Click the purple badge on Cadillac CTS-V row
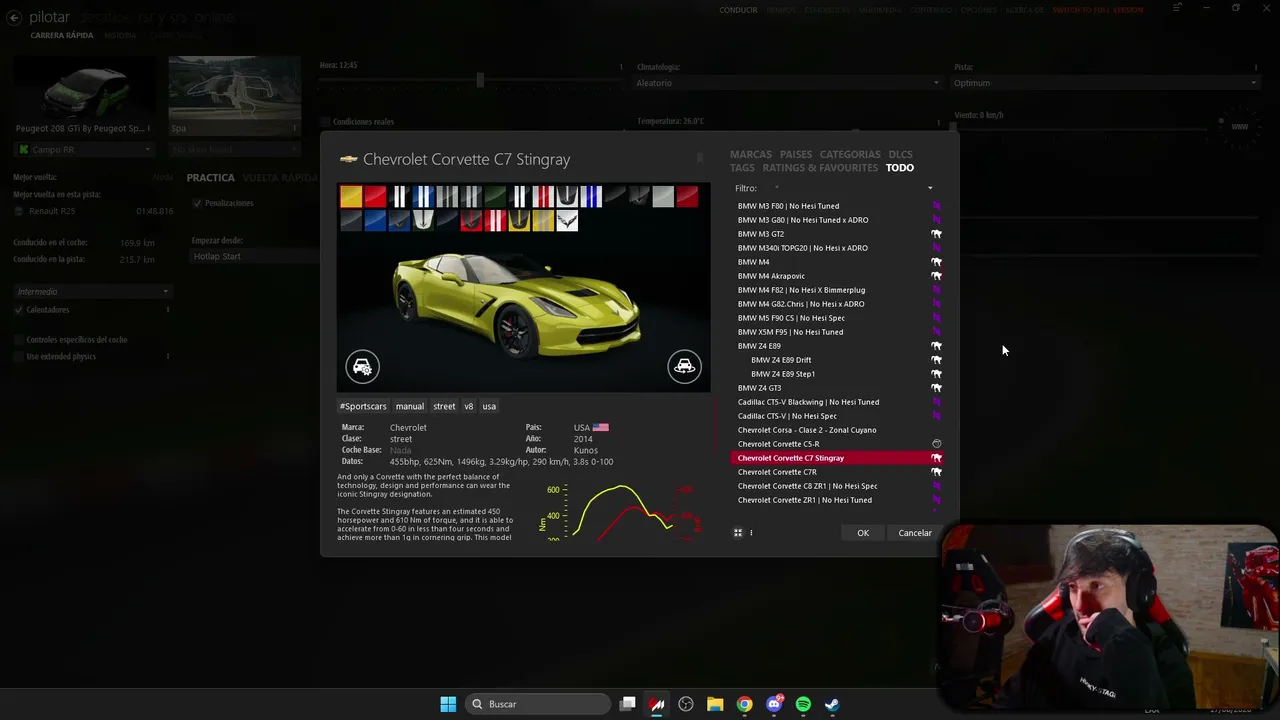Screen dimensions: 1280x720 (x=937, y=416)
